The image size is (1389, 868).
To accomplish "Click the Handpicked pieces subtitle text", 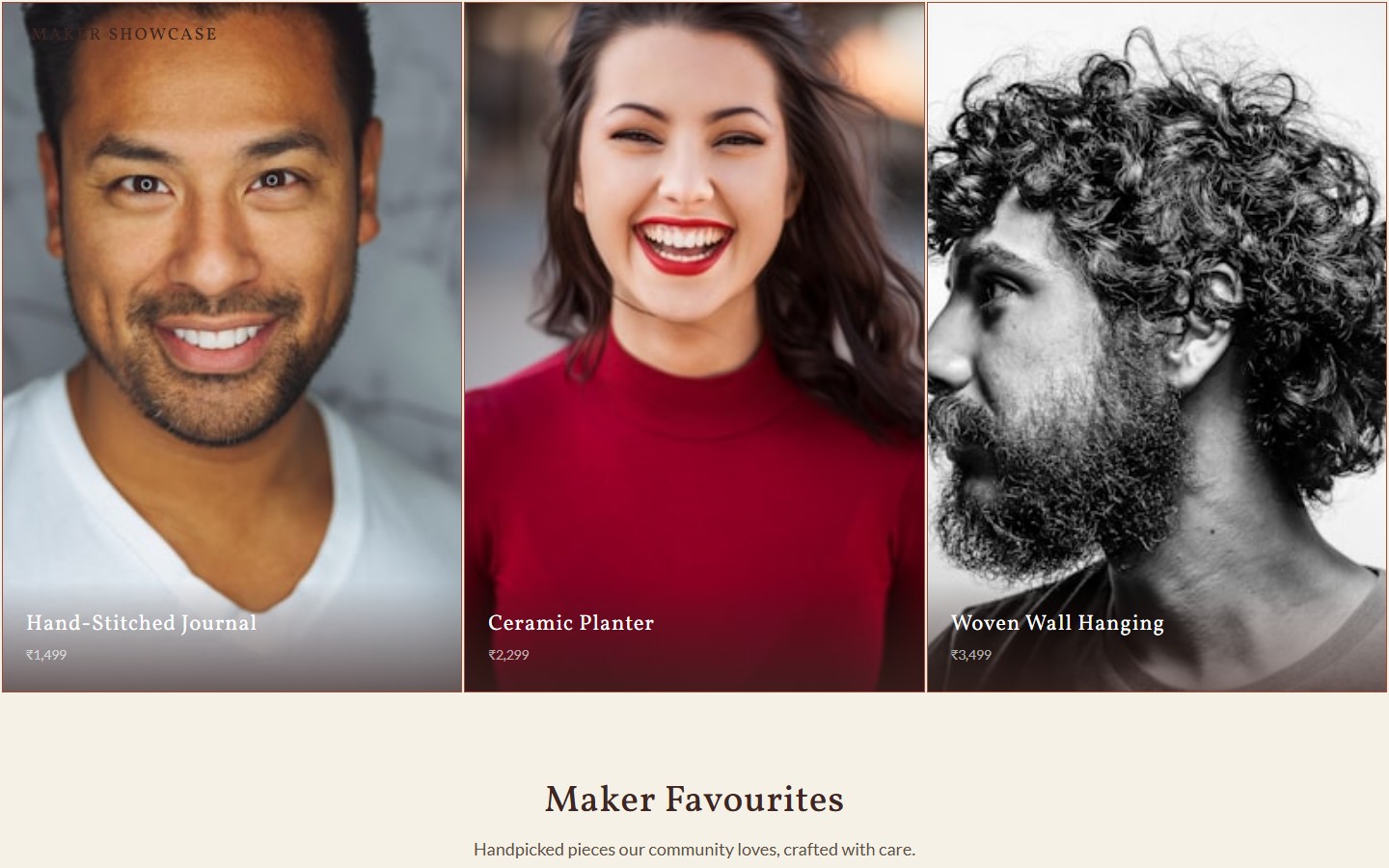I will pyautogui.click(x=694, y=850).
